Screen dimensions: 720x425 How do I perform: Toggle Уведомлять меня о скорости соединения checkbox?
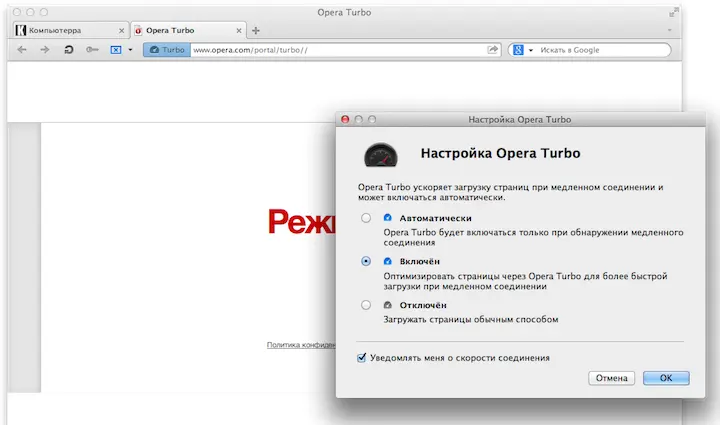click(362, 357)
